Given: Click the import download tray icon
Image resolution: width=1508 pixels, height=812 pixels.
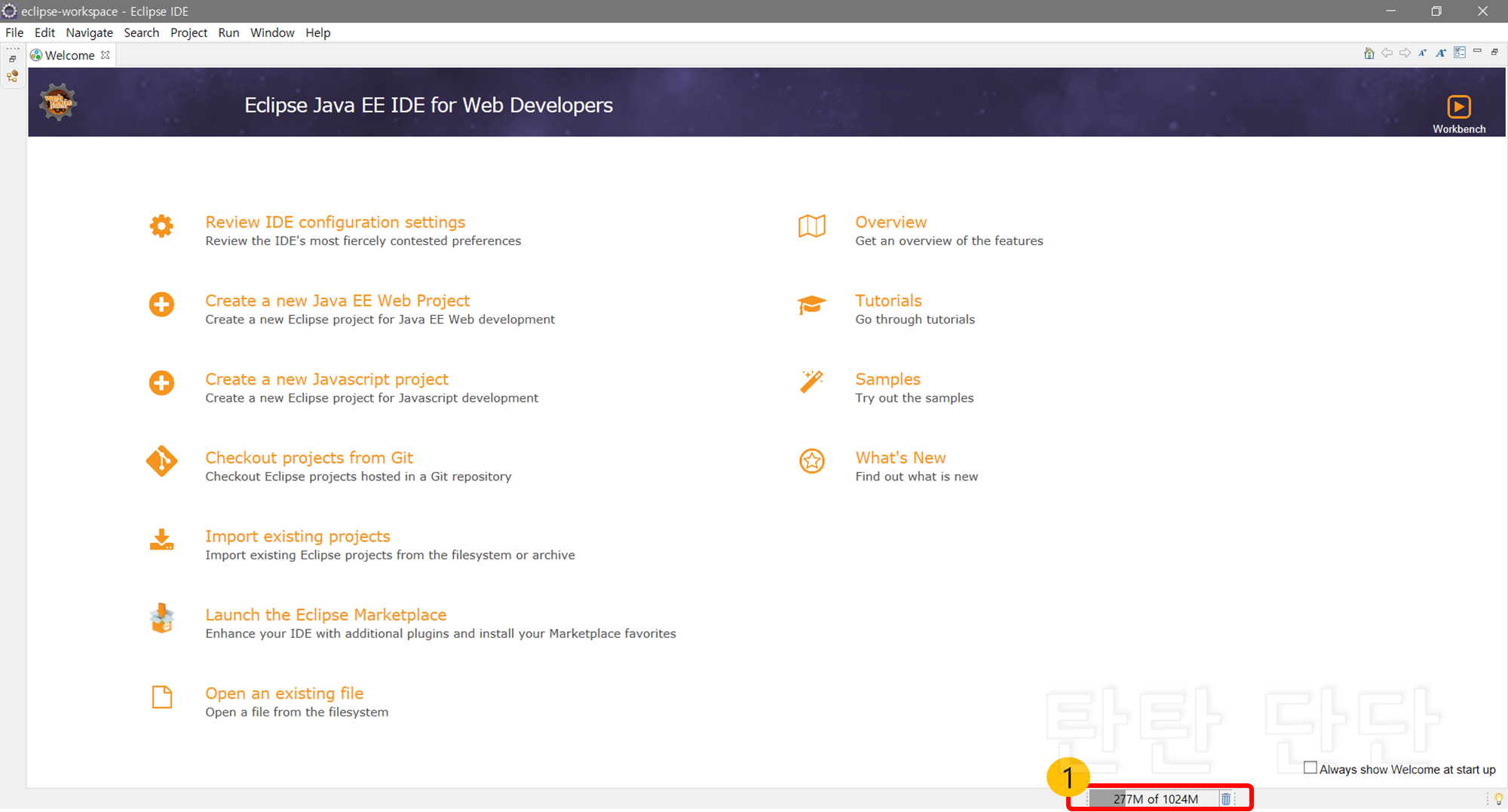Looking at the screenshot, I should 161,540.
